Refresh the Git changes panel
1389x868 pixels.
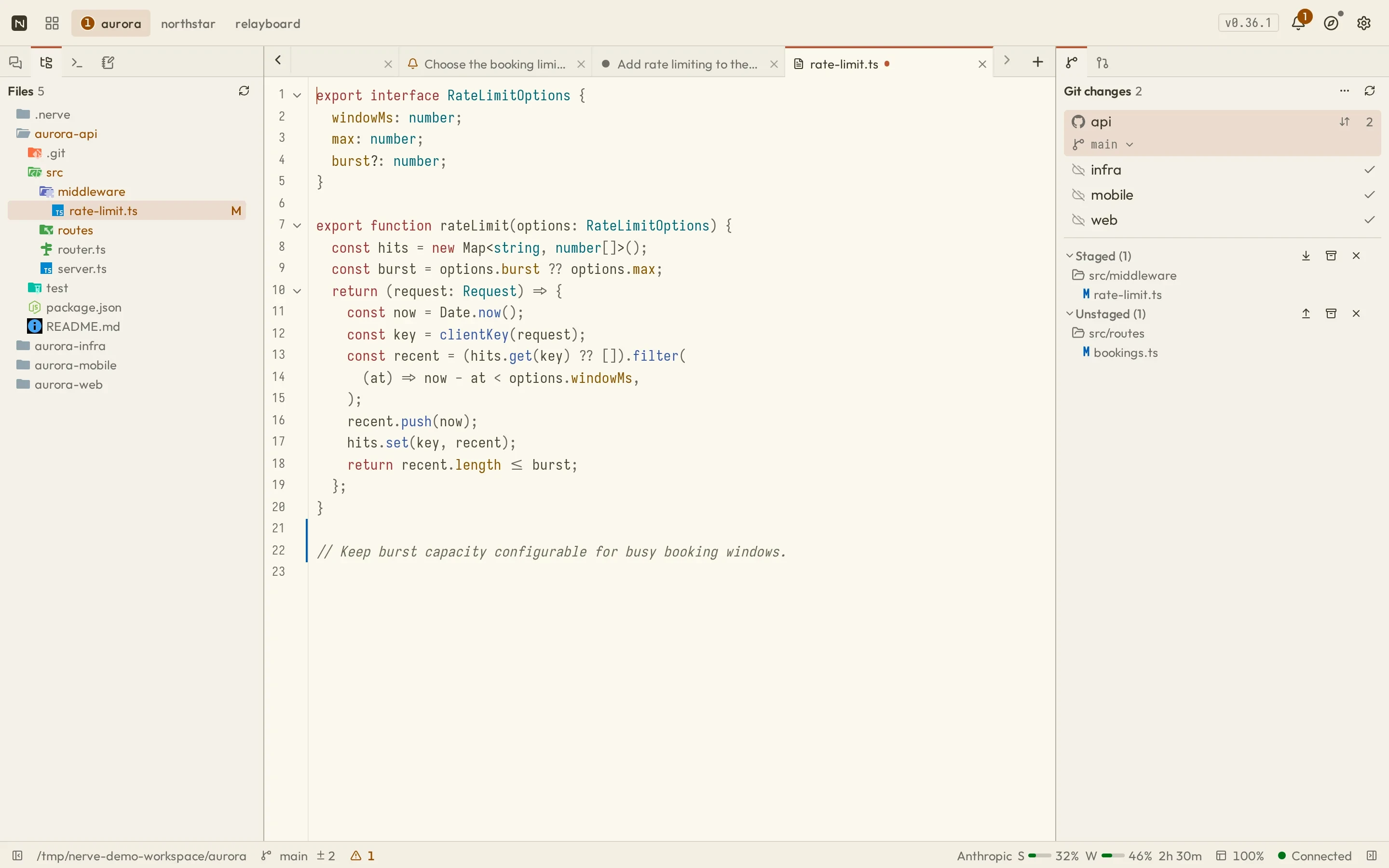1370,91
